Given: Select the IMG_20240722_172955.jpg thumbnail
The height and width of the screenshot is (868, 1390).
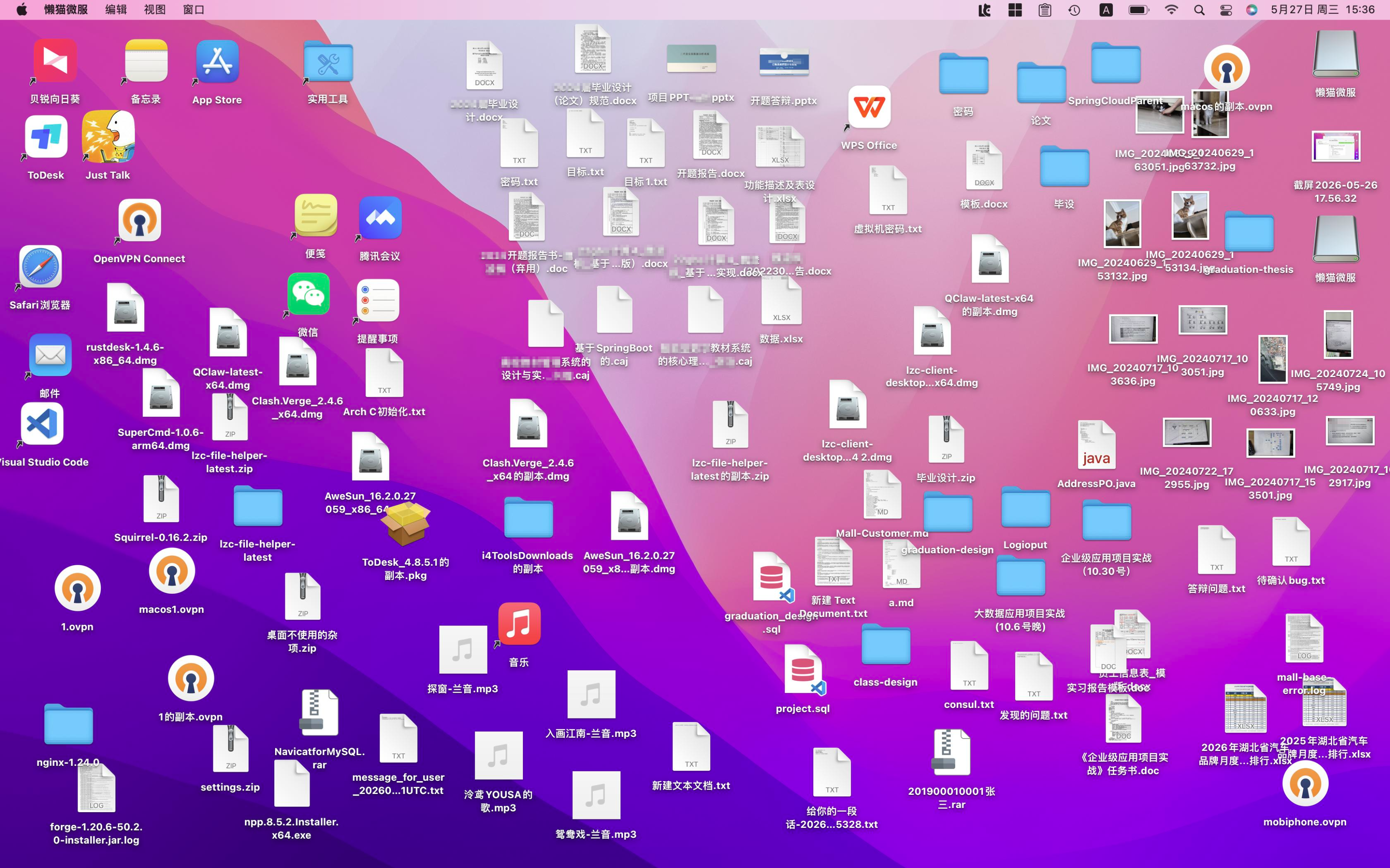Looking at the screenshot, I should 1187,432.
